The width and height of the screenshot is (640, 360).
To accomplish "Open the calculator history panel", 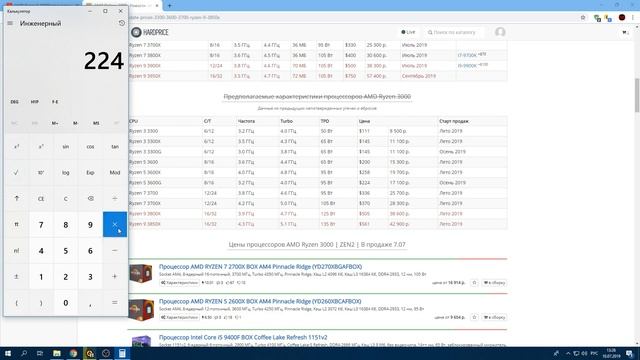I will [122, 23].
